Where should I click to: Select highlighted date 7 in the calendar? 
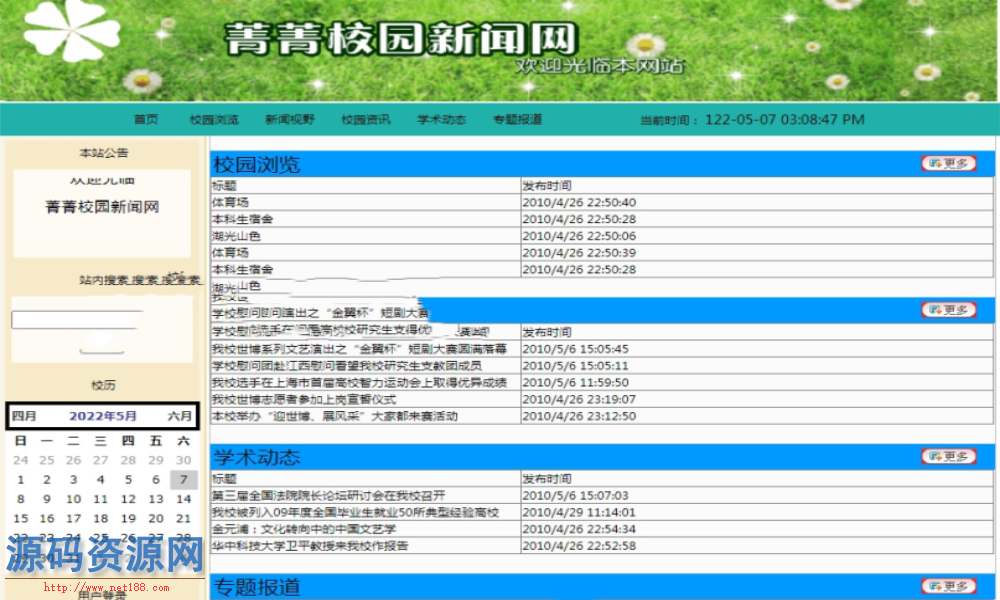point(183,479)
